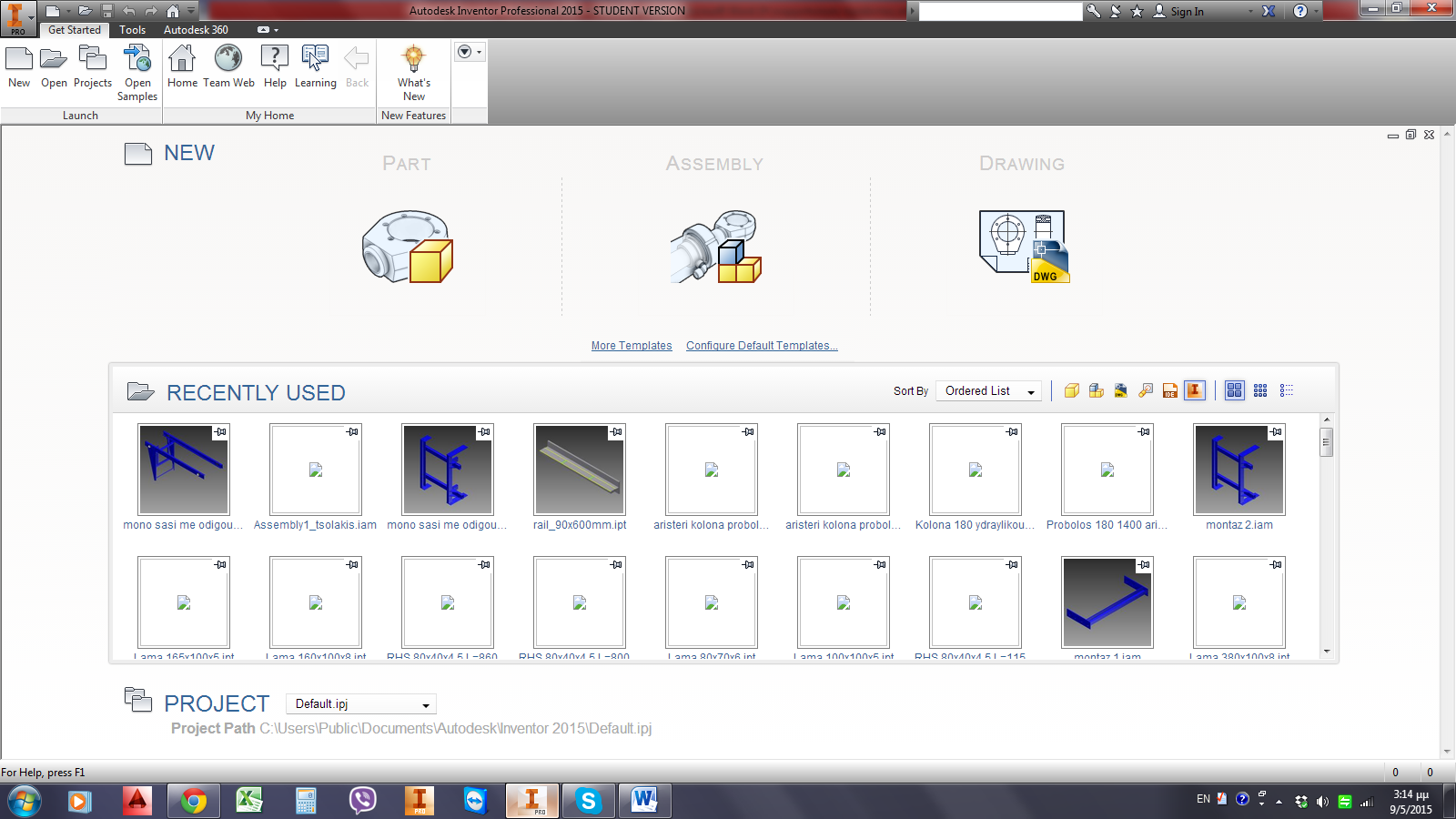The image size is (1456, 819).
Task: Expand the quick access New file arrow
Action: click(67, 11)
